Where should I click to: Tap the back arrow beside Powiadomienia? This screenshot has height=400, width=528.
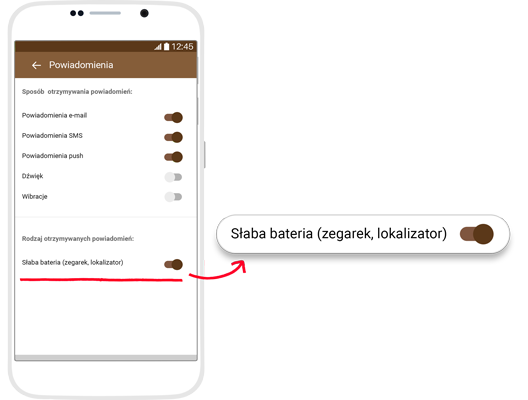pyautogui.click(x=36, y=65)
